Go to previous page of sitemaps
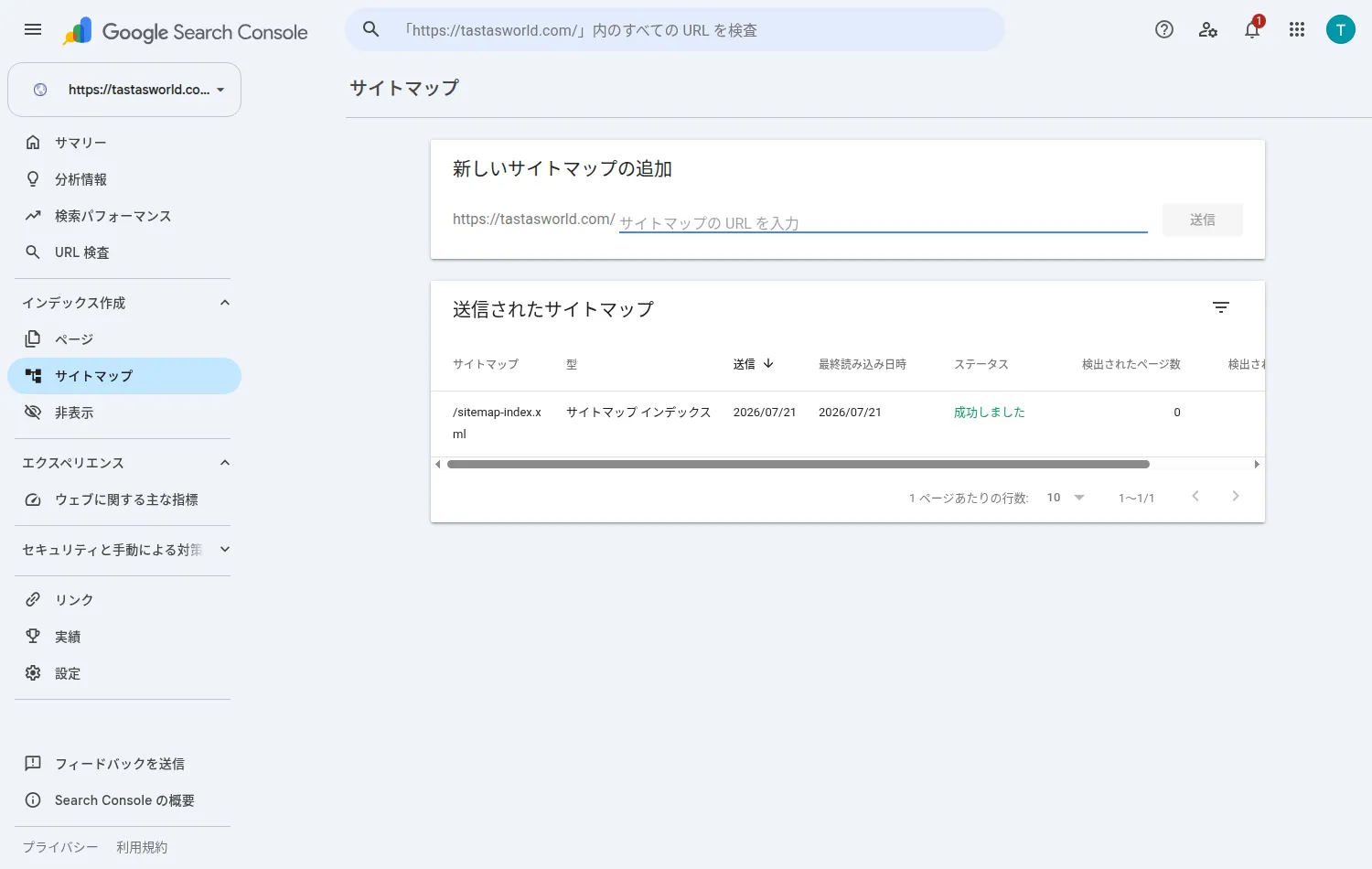This screenshot has width=1372, height=869. [x=1195, y=496]
